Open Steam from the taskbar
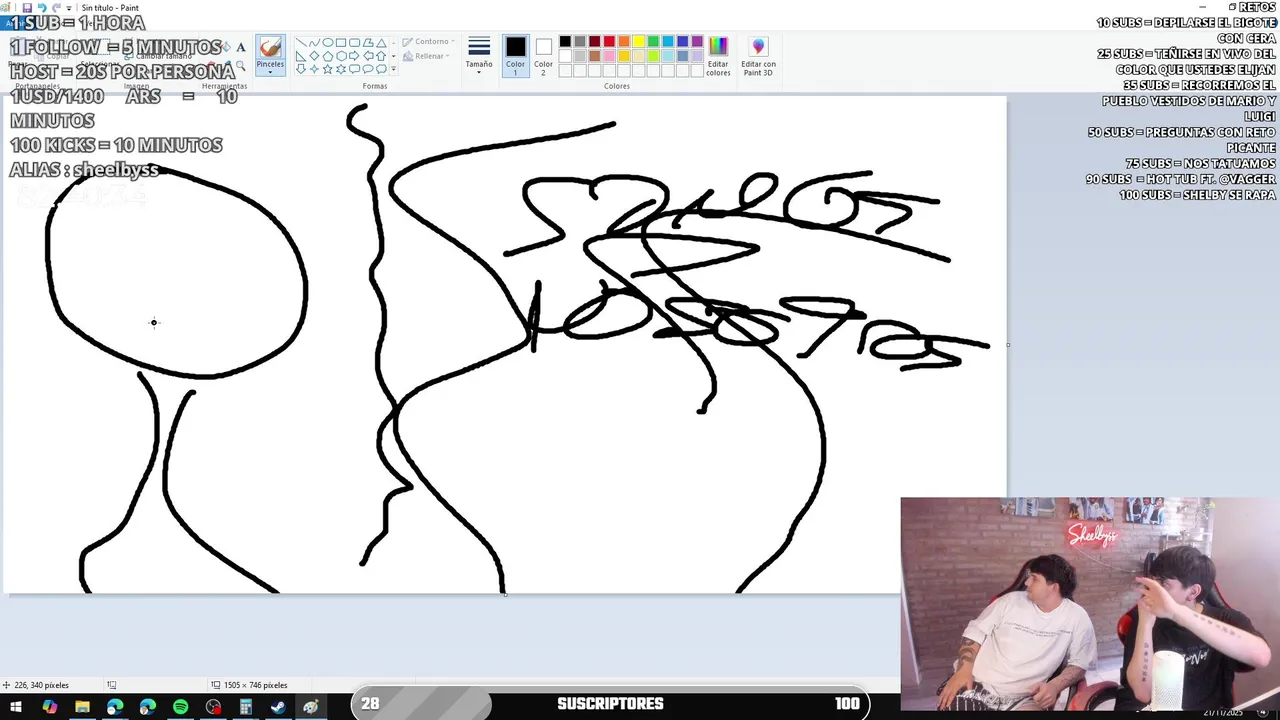 coord(278,707)
